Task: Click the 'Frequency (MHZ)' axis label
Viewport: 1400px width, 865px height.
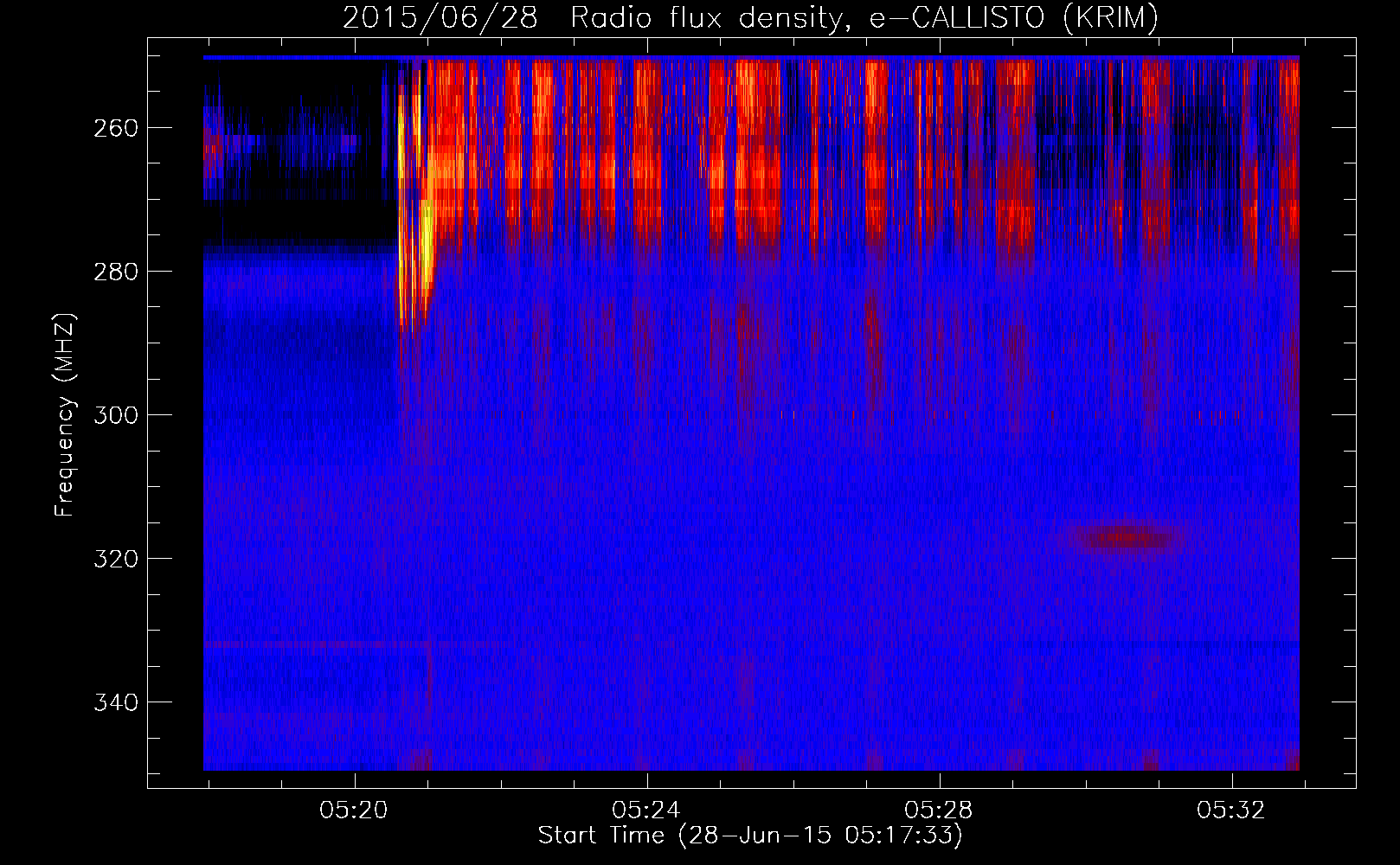Action: click(65, 414)
